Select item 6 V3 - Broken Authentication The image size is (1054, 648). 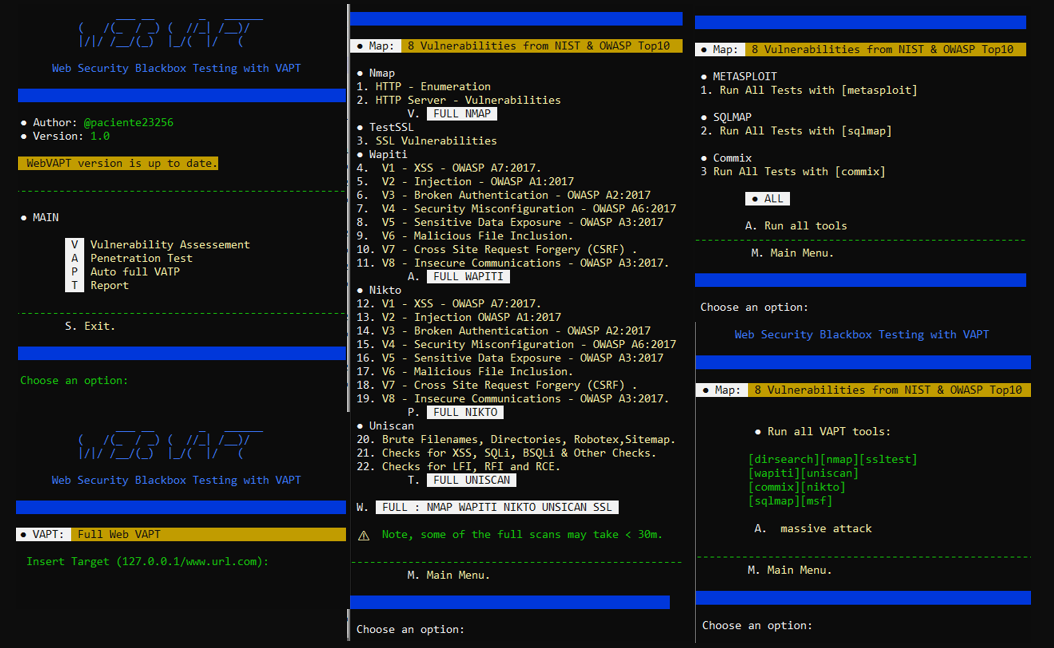coord(503,195)
